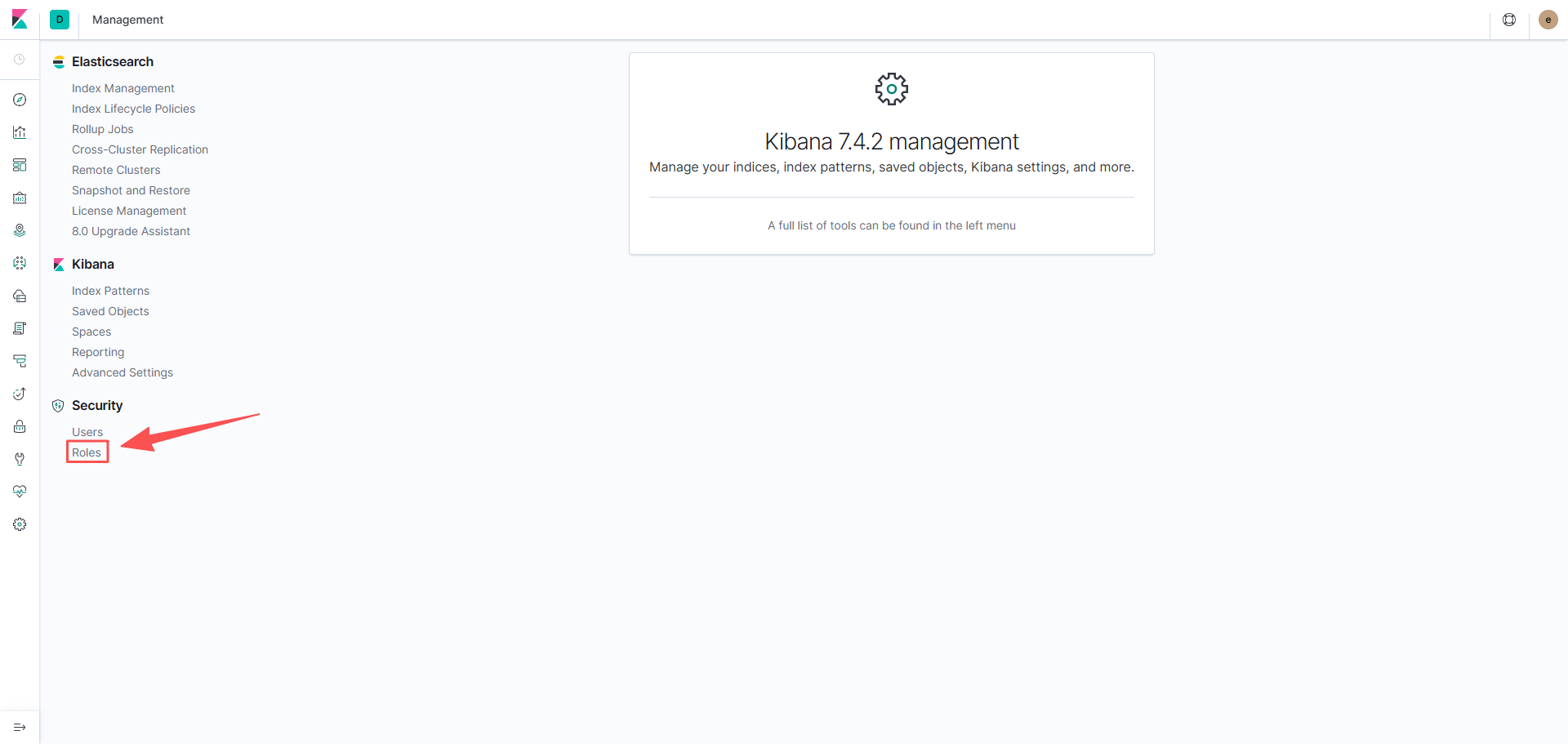Screen dimensions: 1568x744
Task: Expand the side navigation at the bottom
Action: point(20,727)
